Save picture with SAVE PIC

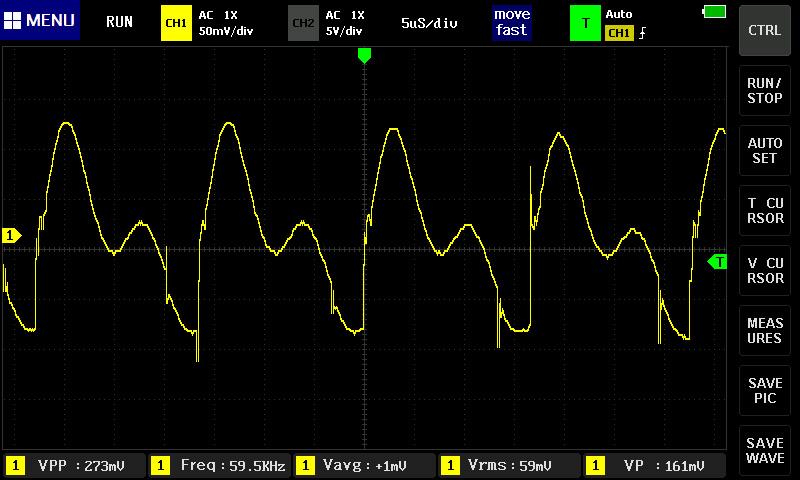[764, 390]
